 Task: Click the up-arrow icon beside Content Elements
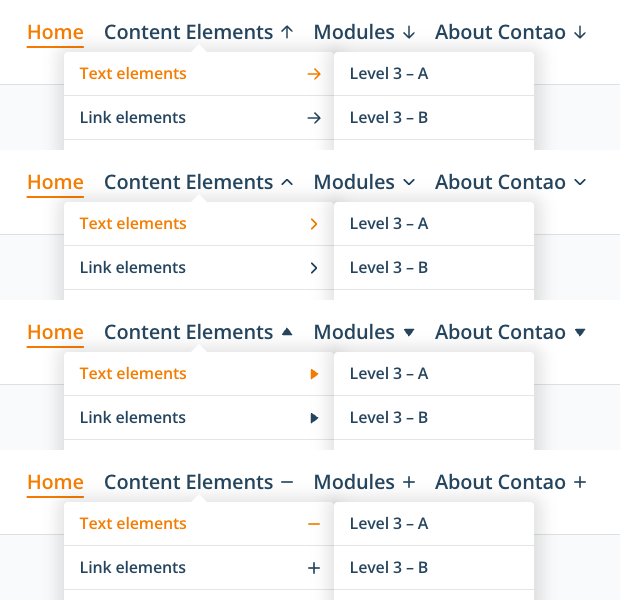click(x=287, y=32)
